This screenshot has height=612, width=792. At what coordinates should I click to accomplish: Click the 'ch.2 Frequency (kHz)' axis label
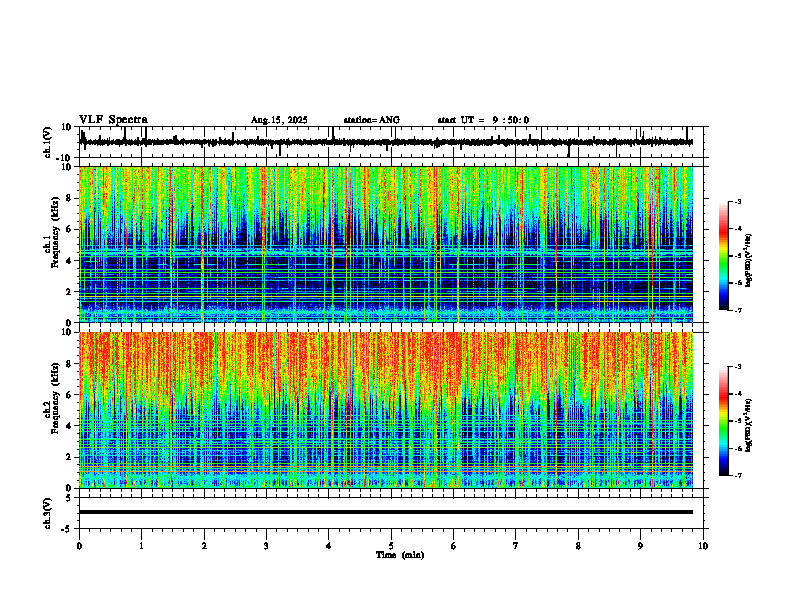pyautogui.click(x=51, y=399)
